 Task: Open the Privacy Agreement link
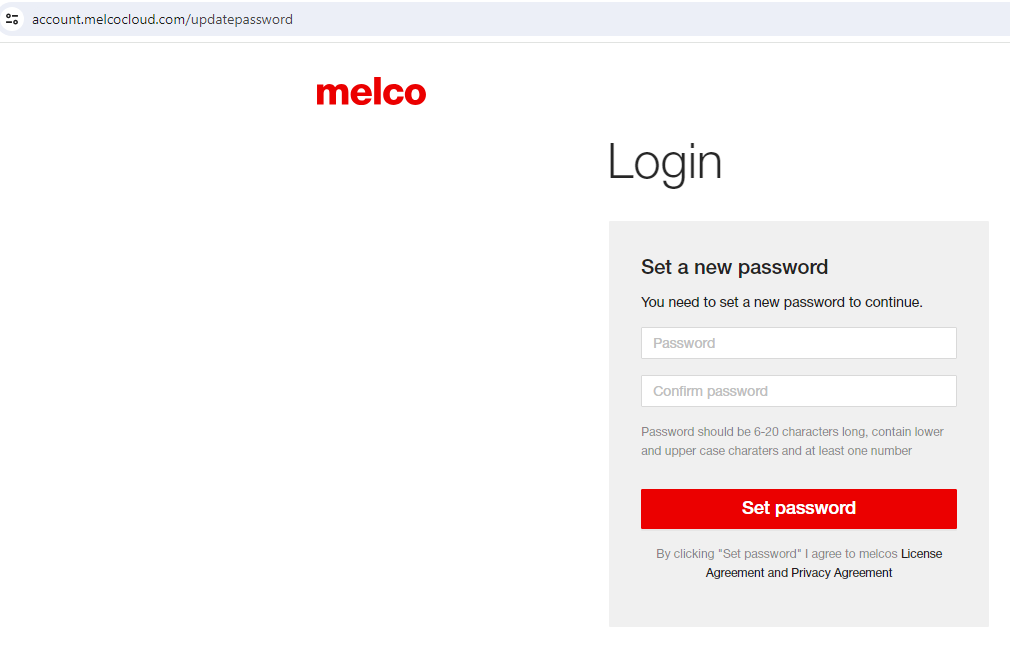click(x=841, y=573)
